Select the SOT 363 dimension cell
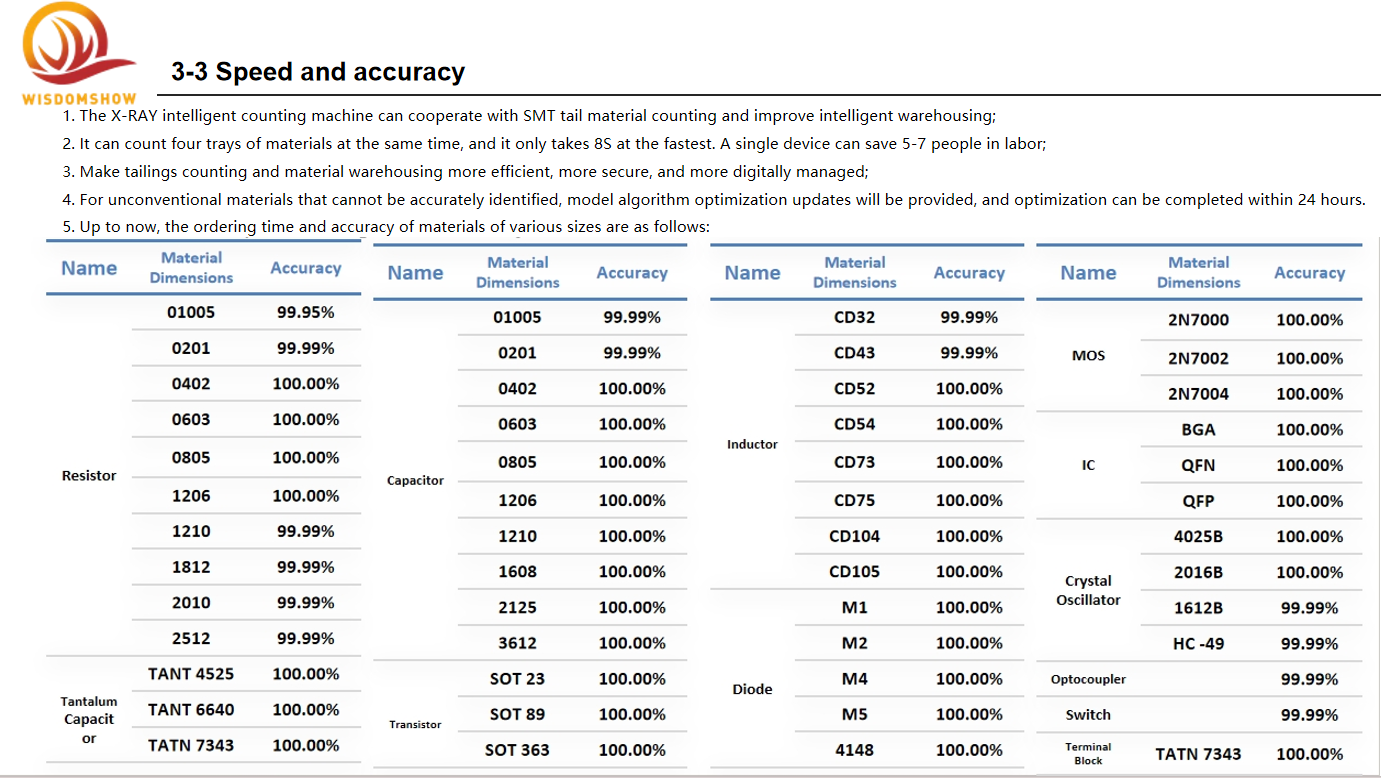Image resolution: width=1381 pixels, height=778 pixels. pos(517,750)
